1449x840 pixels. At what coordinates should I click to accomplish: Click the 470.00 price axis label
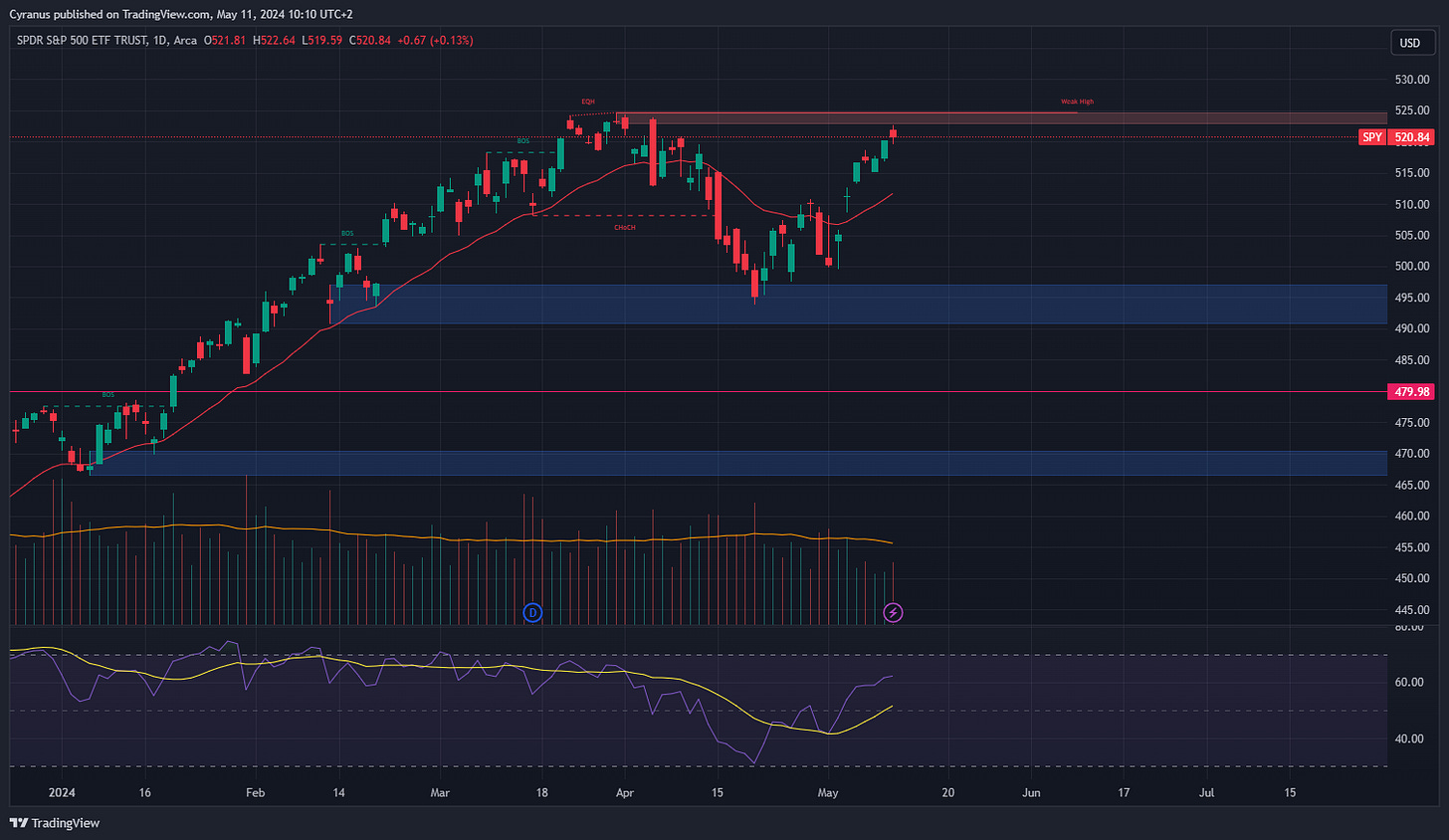coord(1412,454)
